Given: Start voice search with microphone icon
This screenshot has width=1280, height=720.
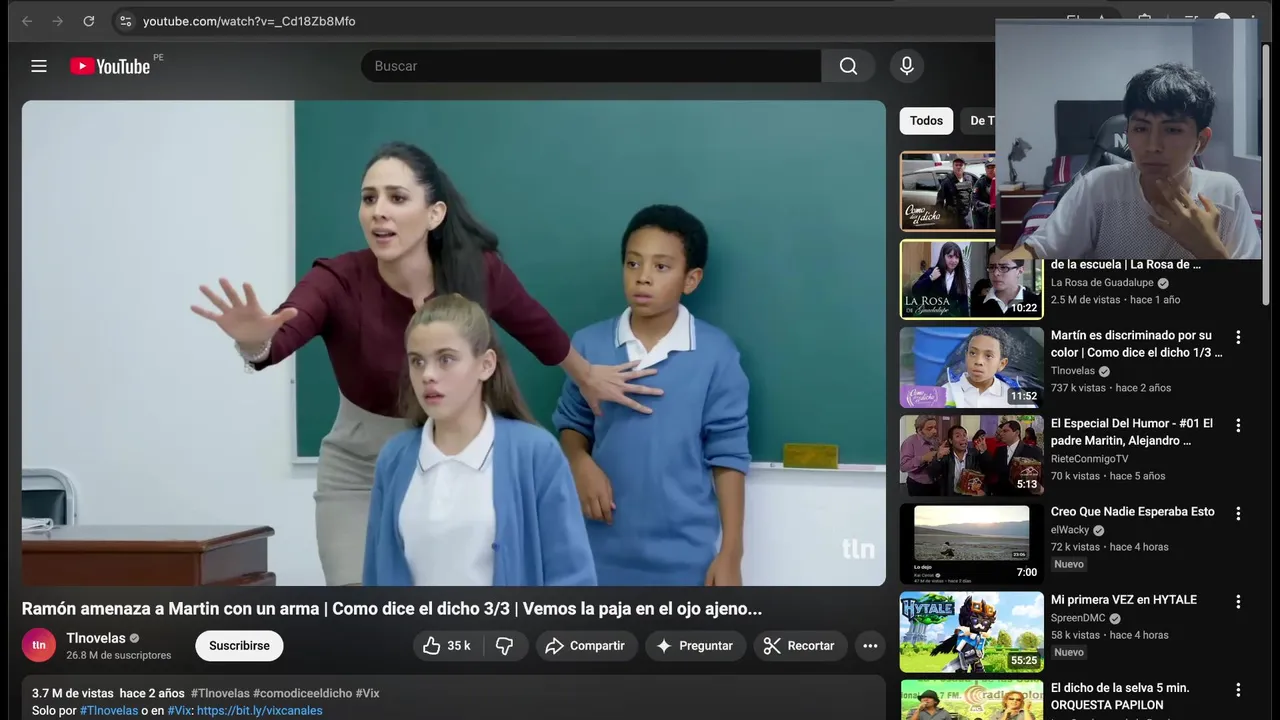Looking at the screenshot, I should (x=907, y=66).
